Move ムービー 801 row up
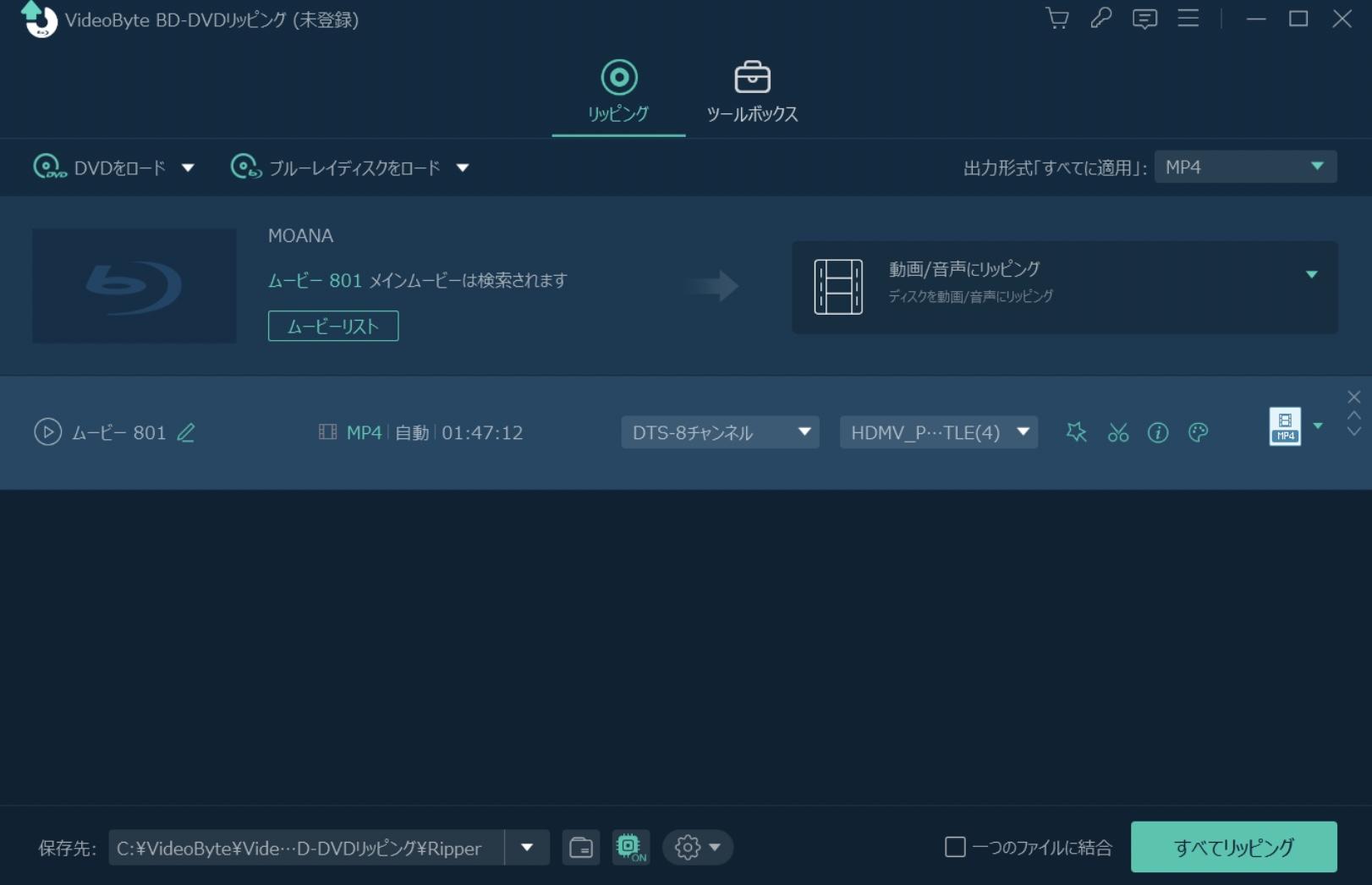1372x885 pixels. click(1353, 415)
